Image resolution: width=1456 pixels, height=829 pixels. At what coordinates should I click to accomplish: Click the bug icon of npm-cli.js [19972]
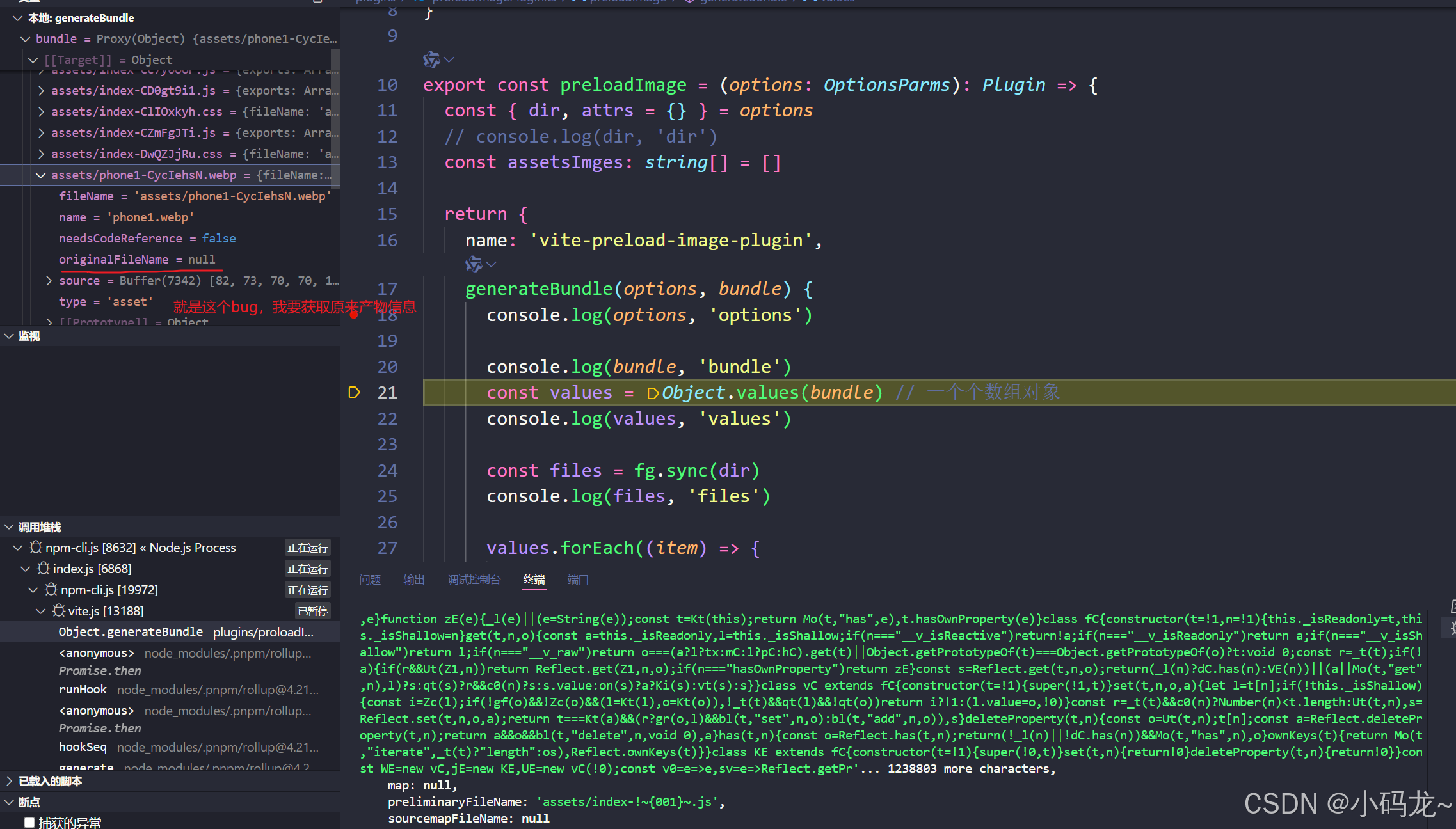tap(51, 589)
